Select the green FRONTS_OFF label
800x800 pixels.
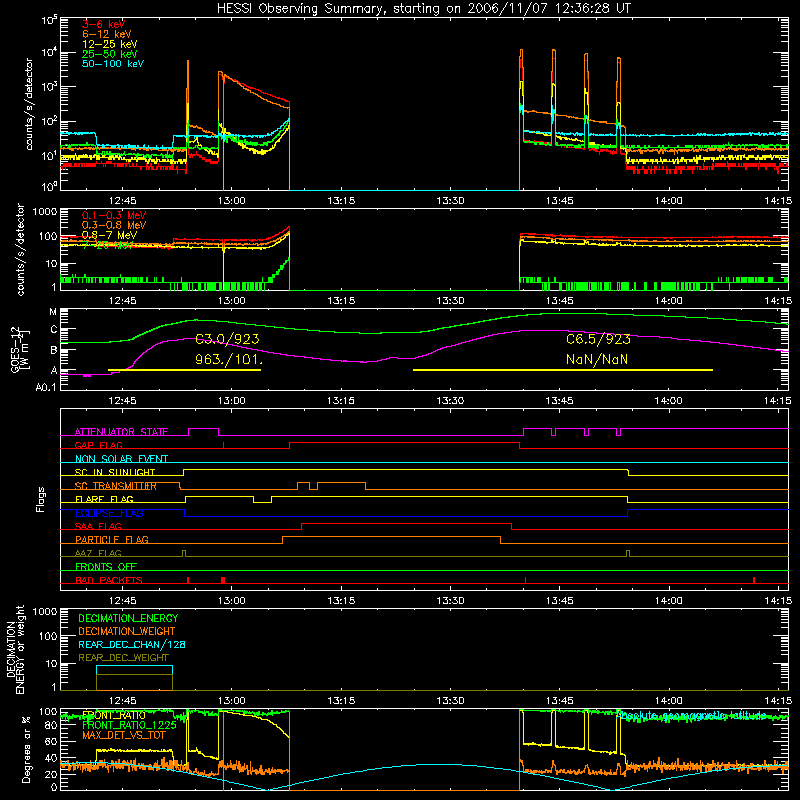(106, 567)
